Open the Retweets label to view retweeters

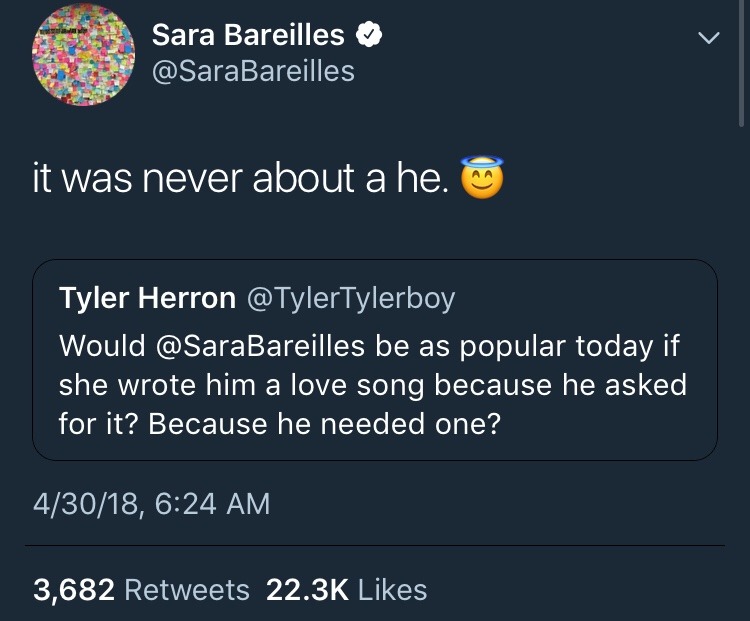[187, 590]
